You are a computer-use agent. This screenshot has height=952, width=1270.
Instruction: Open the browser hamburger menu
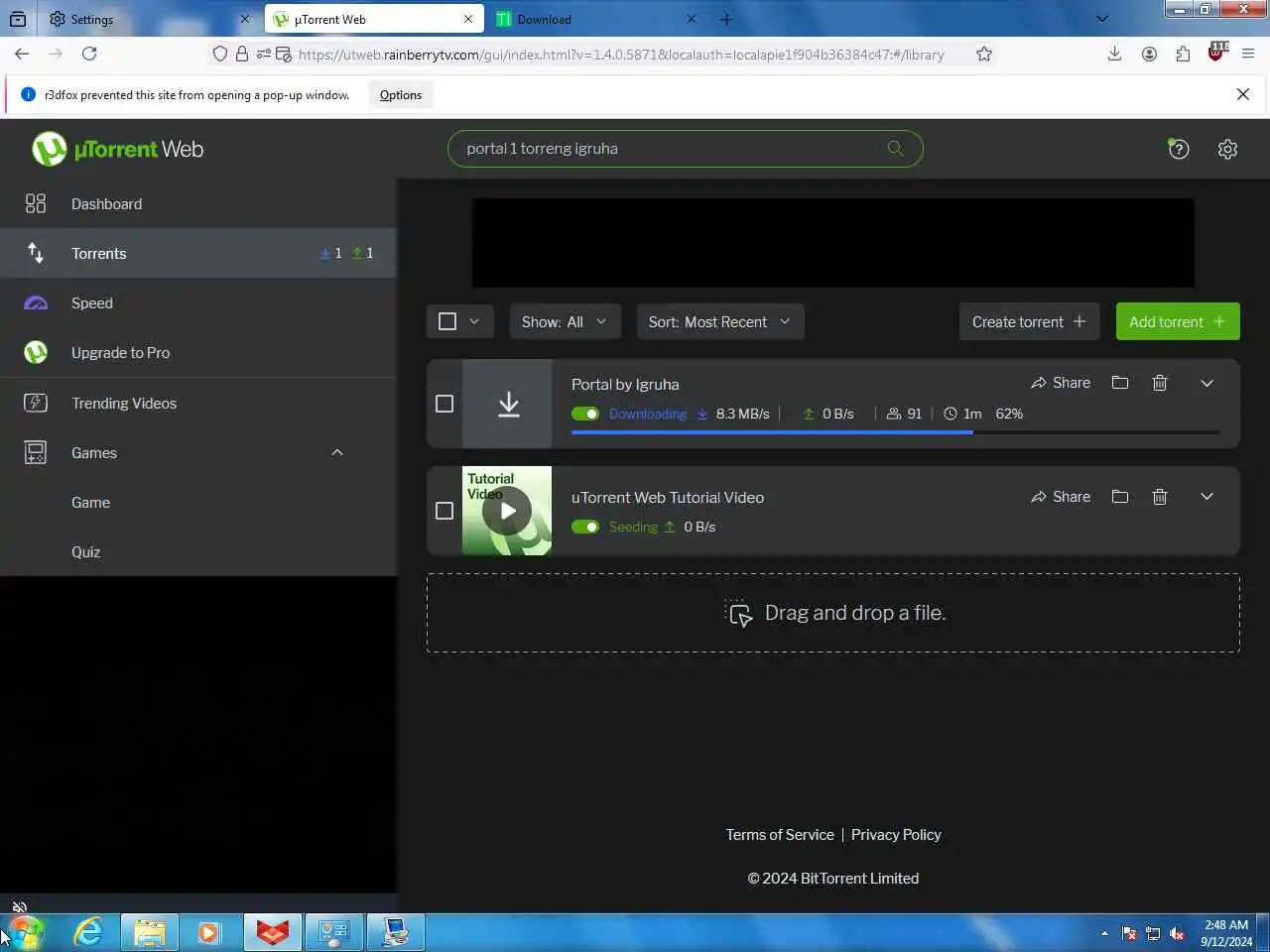1249,54
